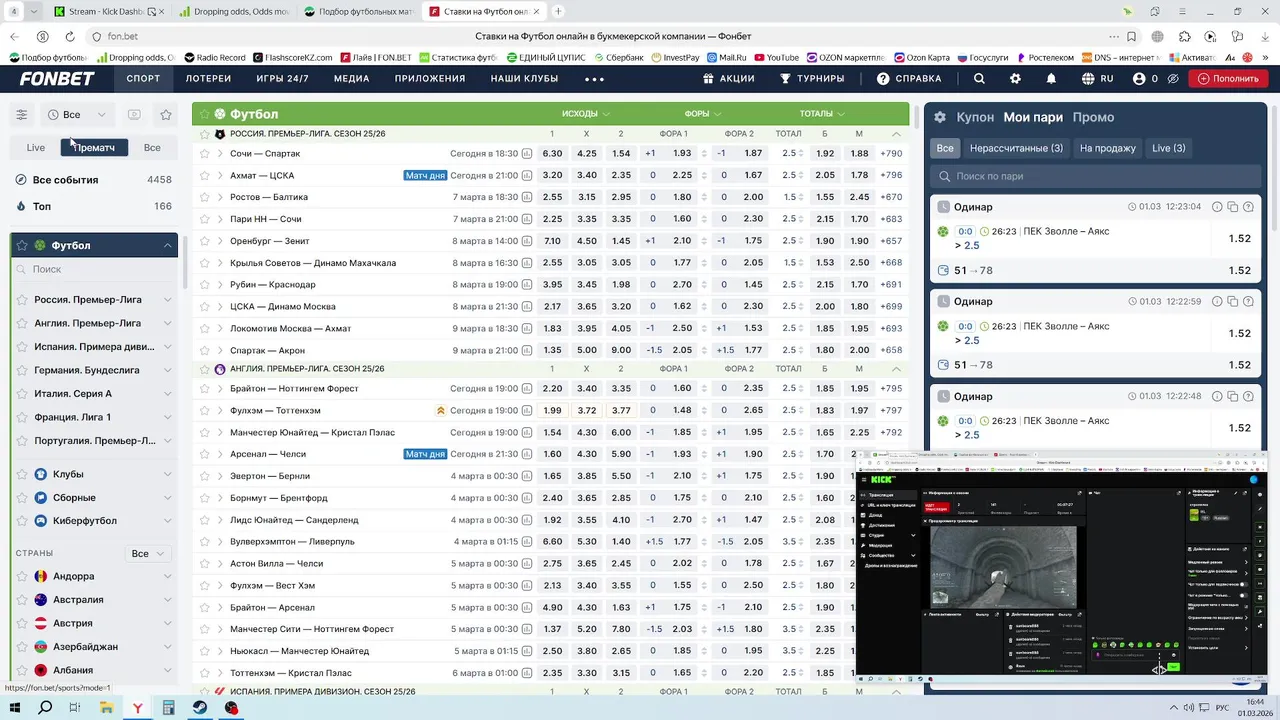Collapse the Футбол sidebar section
This screenshot has height=720, width=1280.
[167, 246]
